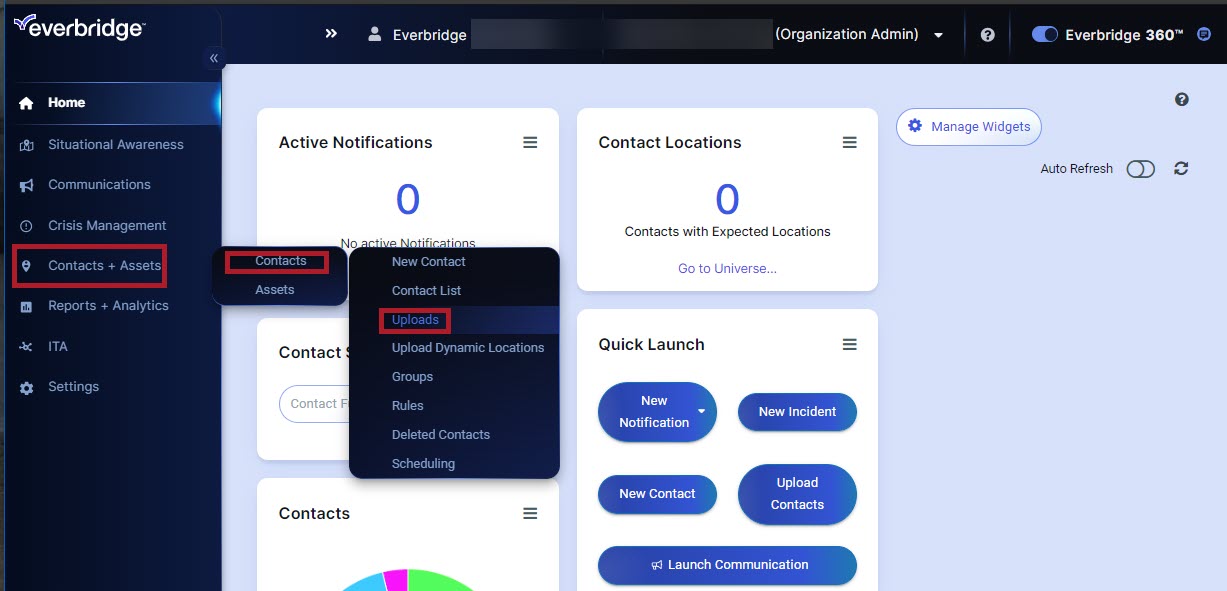The width and height of the screenshot is (1227, 591).
Task: Click the Contact Locations count zero
Action: pyautogui.click(x=727, y=200)
